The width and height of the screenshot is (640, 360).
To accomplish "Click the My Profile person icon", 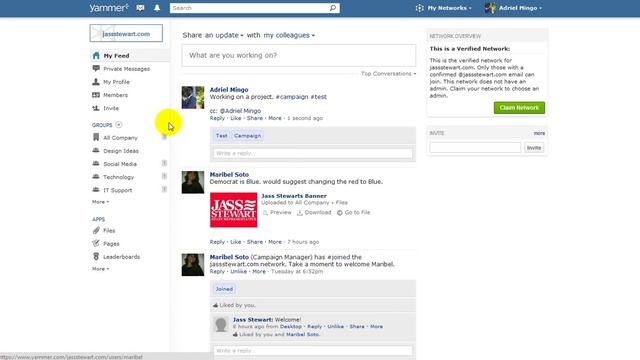I will [96, 82].
